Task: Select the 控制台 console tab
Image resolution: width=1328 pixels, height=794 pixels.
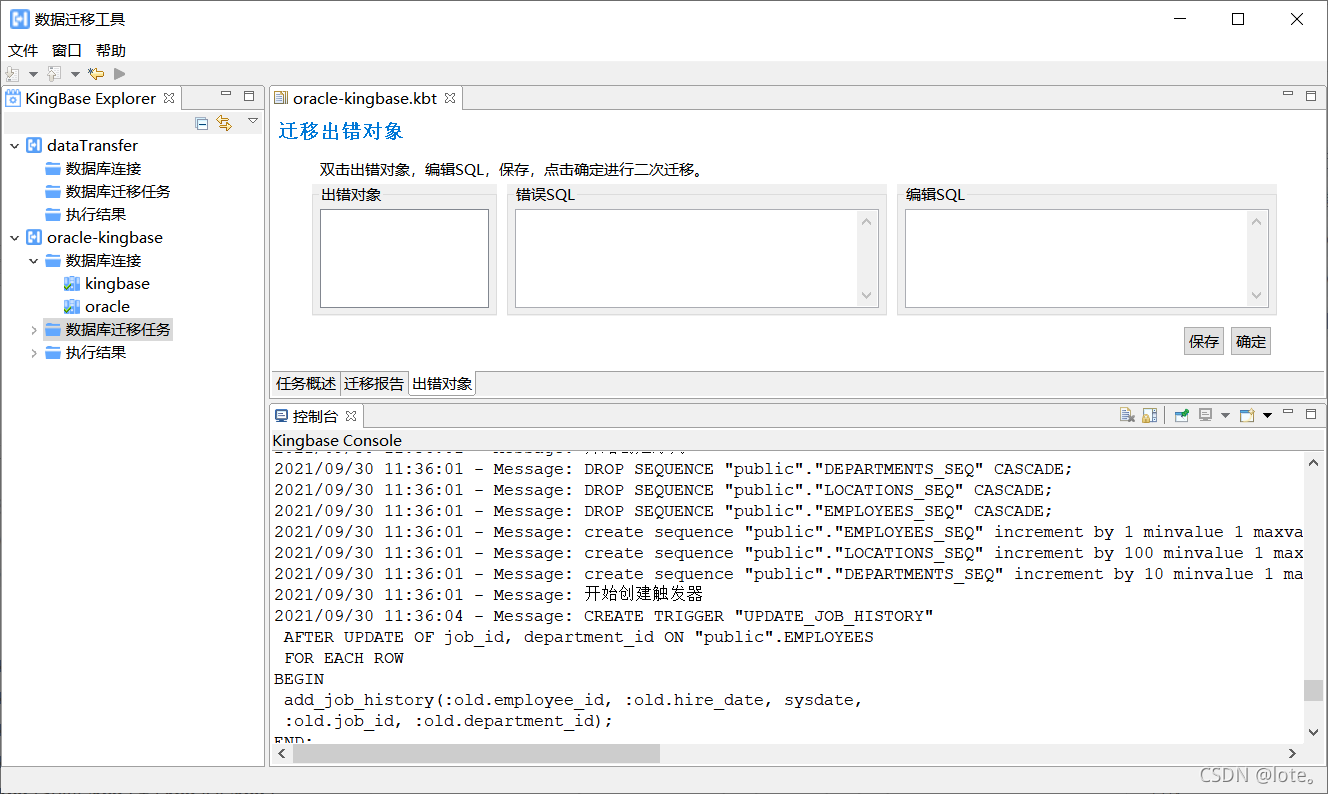Action: [x=315, y=416]
